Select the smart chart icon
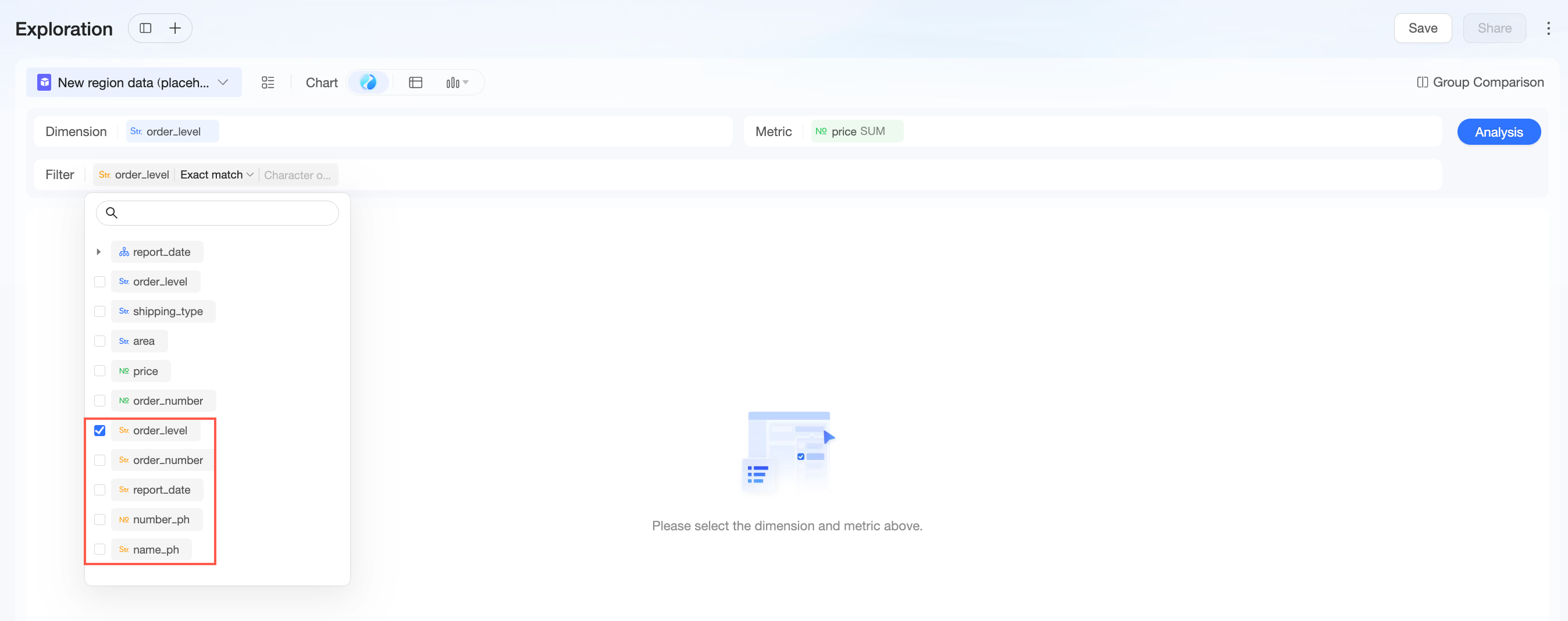 click(368, 82)
